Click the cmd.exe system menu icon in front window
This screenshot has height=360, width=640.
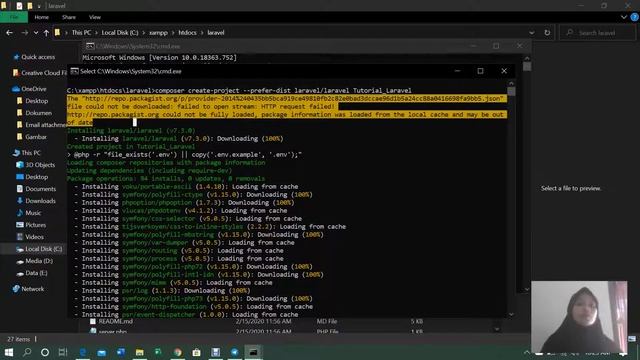click(74, 71)
